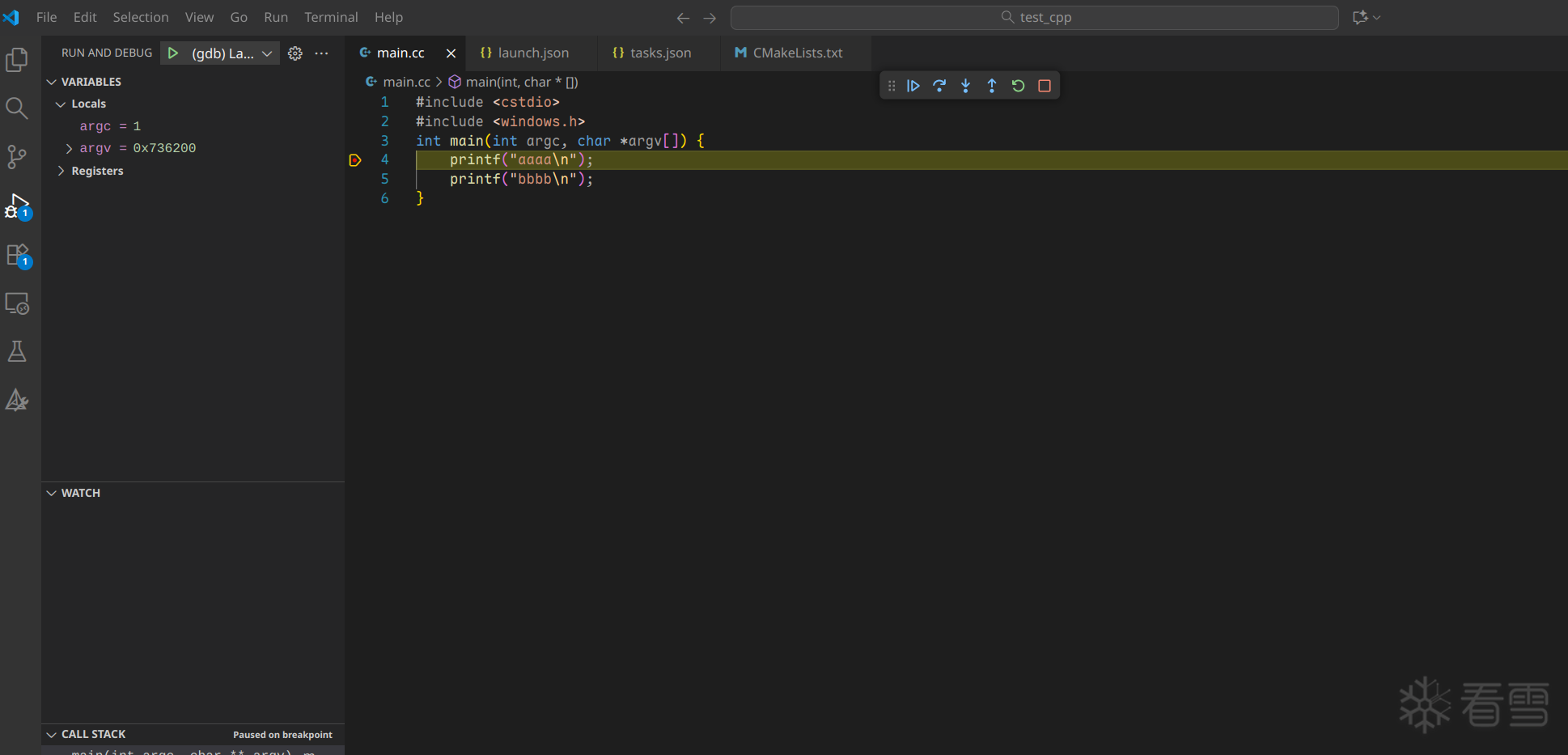Expand the argv variable

click(x=69, y=148)
